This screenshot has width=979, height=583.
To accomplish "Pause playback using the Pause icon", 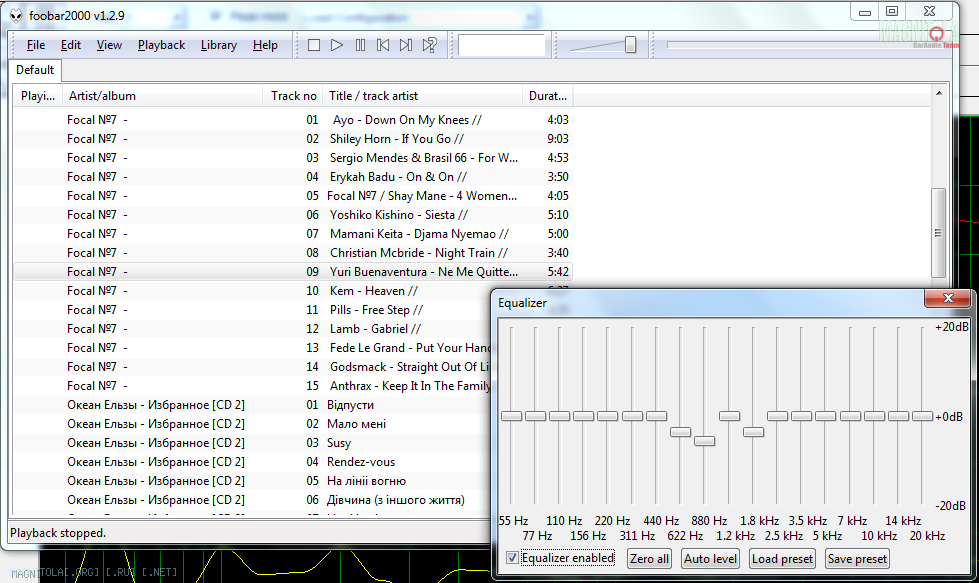I will click(360, 45).
